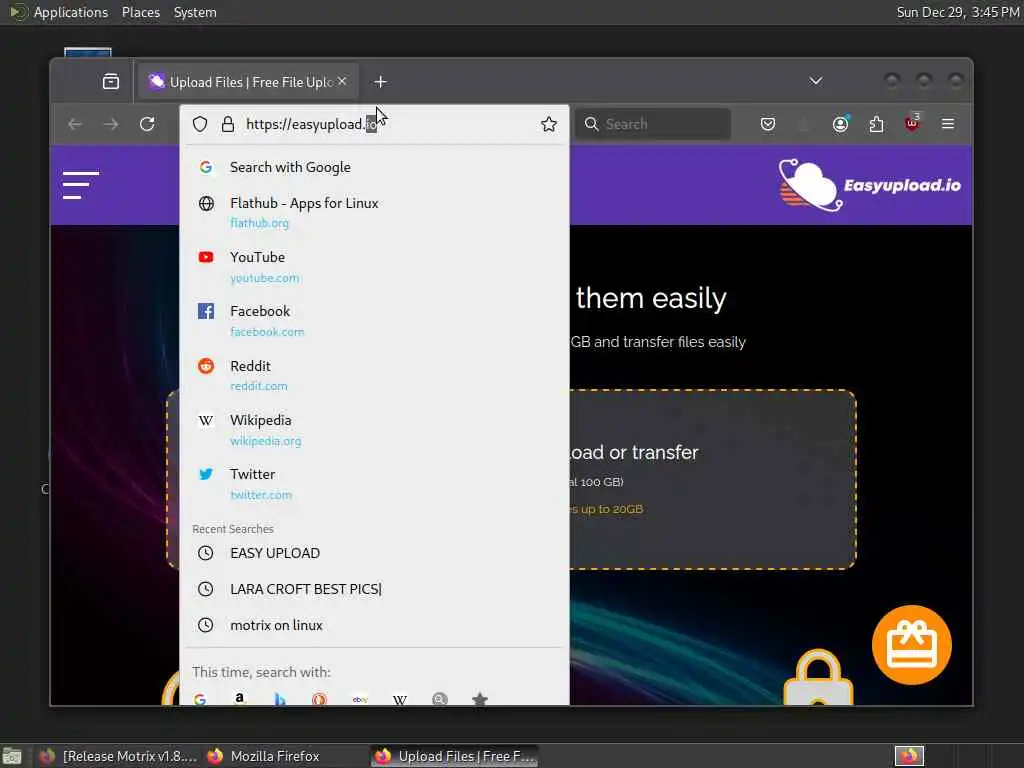Choose the Twitter suggestion

tap(374, 484)
